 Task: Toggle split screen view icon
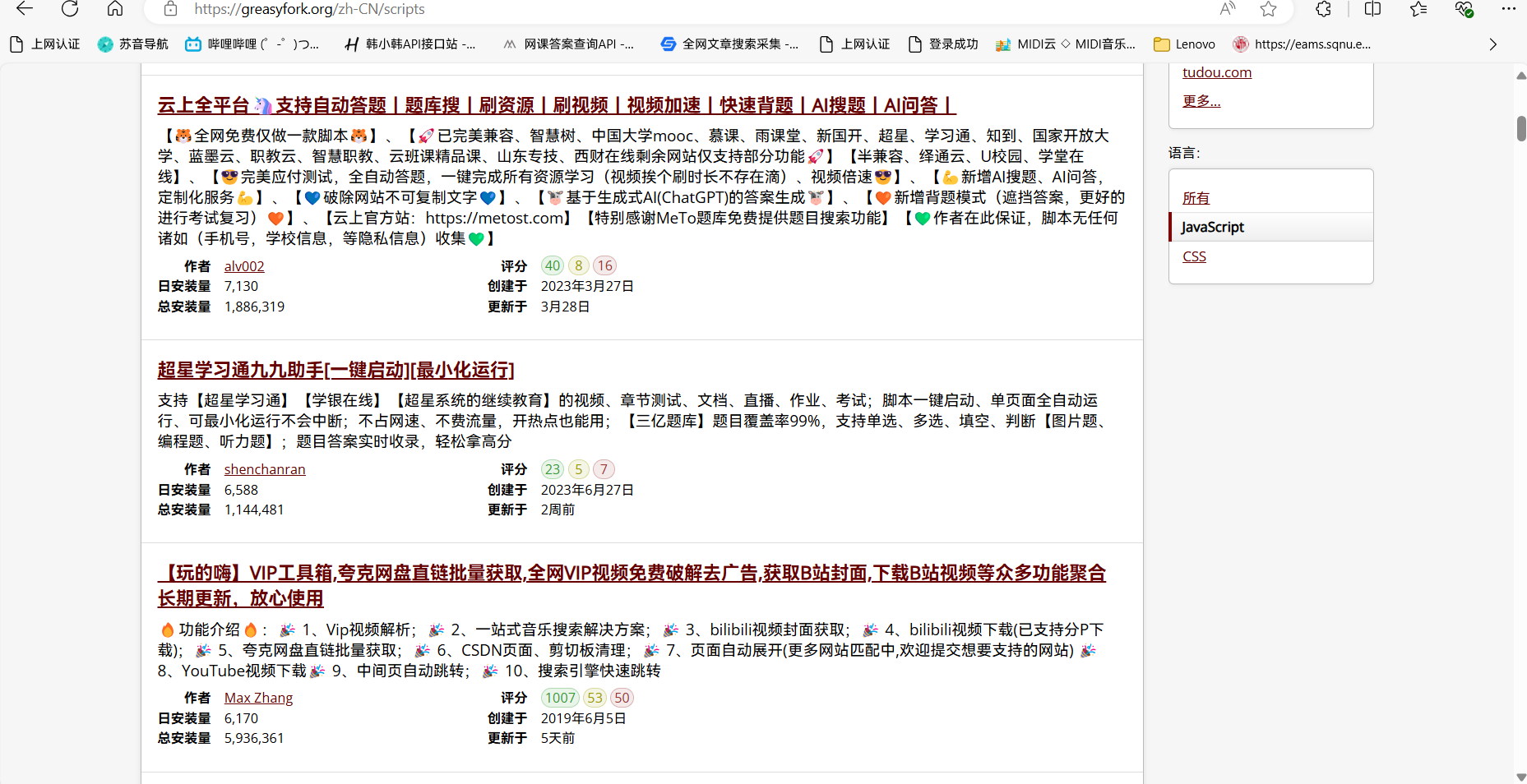1372,9
